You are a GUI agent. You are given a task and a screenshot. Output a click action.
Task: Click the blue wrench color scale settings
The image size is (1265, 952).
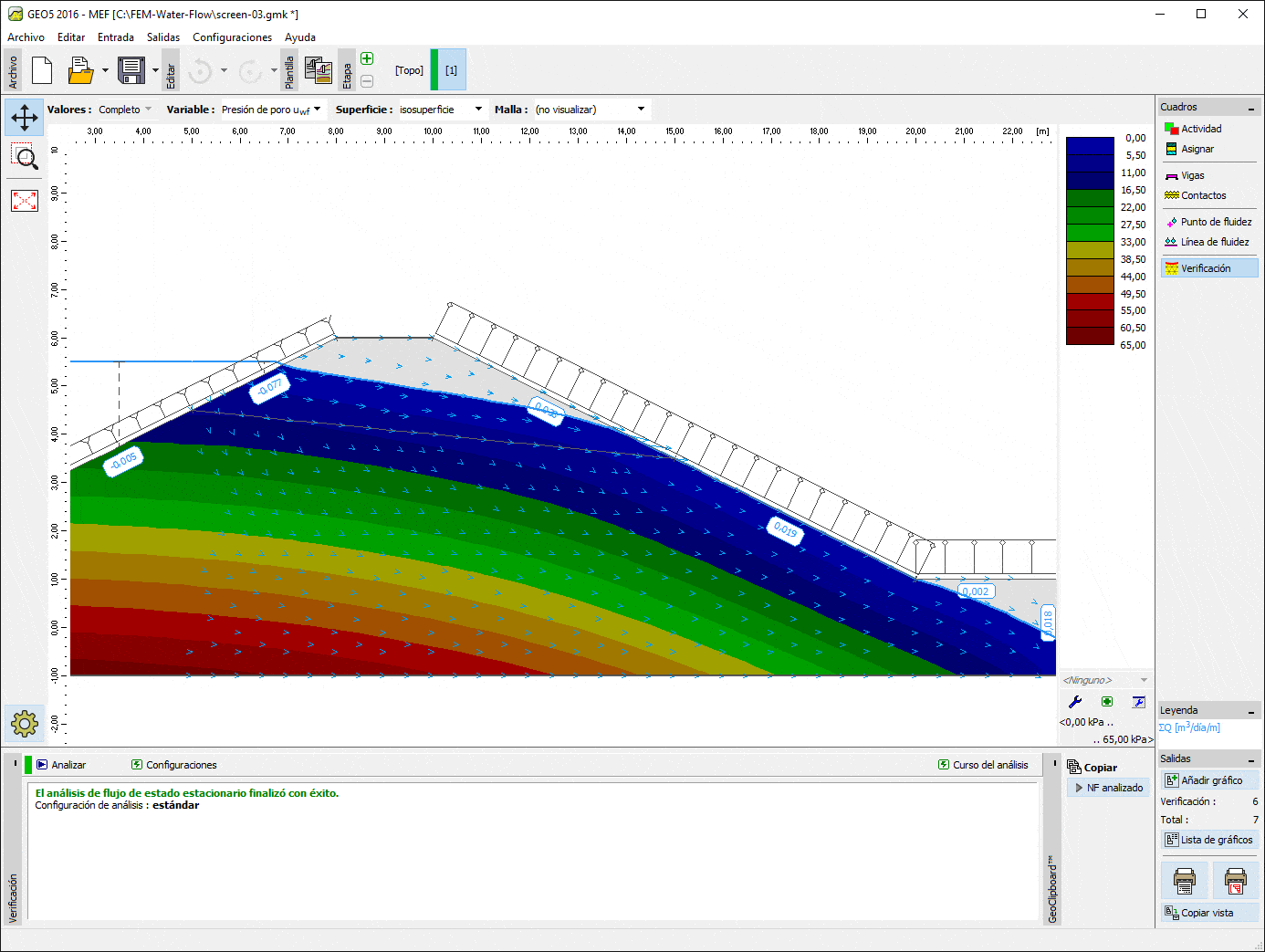tap(1075, 702)
